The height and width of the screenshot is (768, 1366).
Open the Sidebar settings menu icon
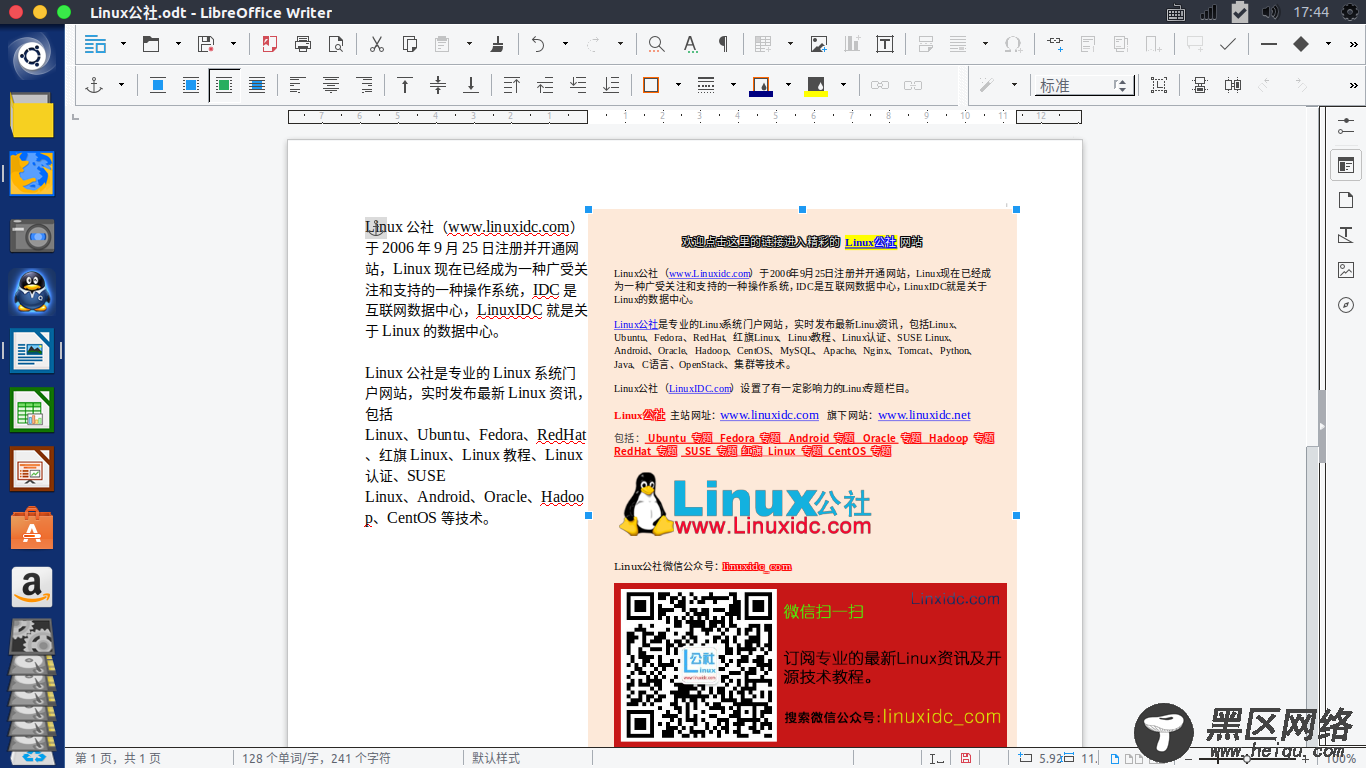(1346, 127)
